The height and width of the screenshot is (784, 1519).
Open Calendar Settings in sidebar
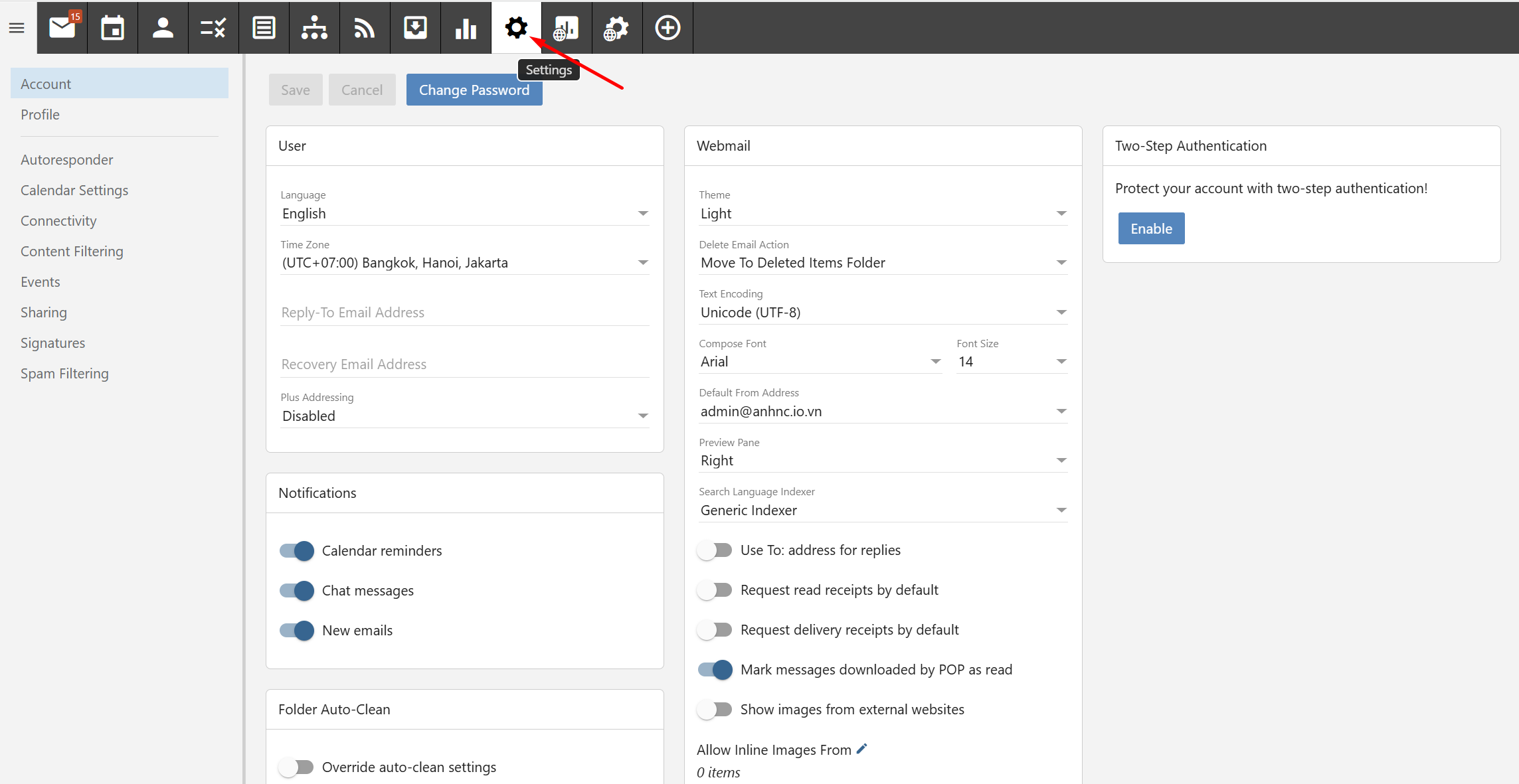(x=120, y=190)
